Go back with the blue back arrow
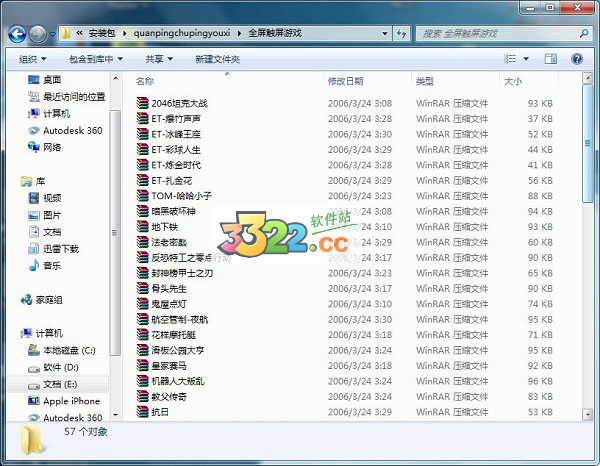 tap(17, 34)
